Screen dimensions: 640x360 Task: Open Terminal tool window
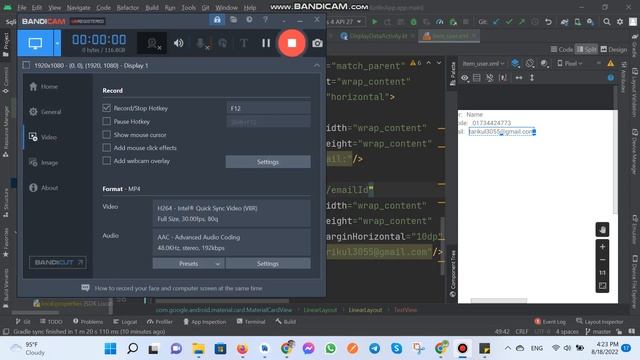coord(251,322)
